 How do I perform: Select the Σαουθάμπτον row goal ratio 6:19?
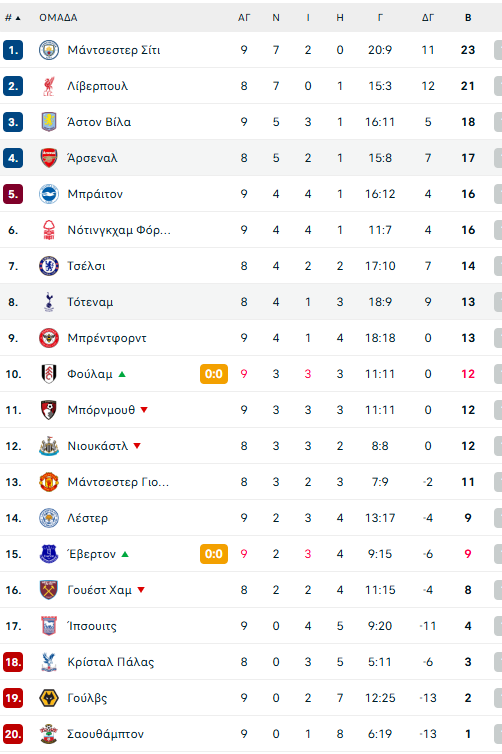[380, 734]
